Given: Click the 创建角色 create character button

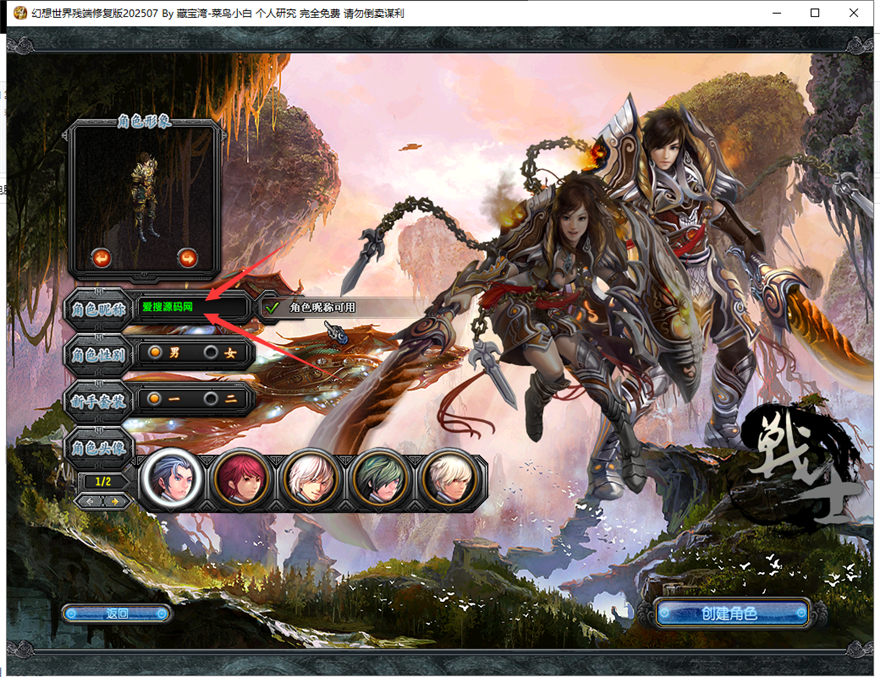Looking at the screenshot, I should [734, 614].
